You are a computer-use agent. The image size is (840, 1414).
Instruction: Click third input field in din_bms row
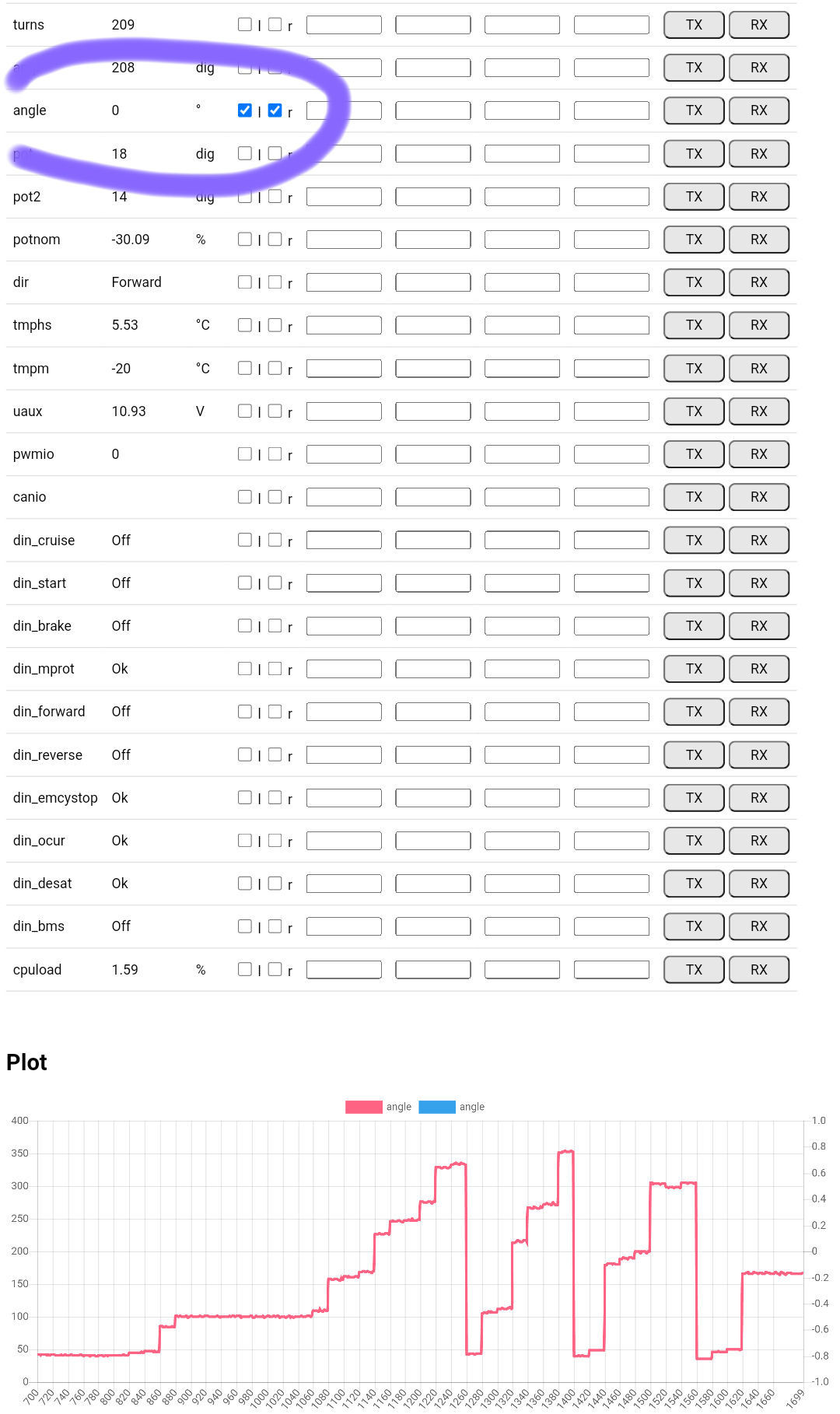point(522,926)
